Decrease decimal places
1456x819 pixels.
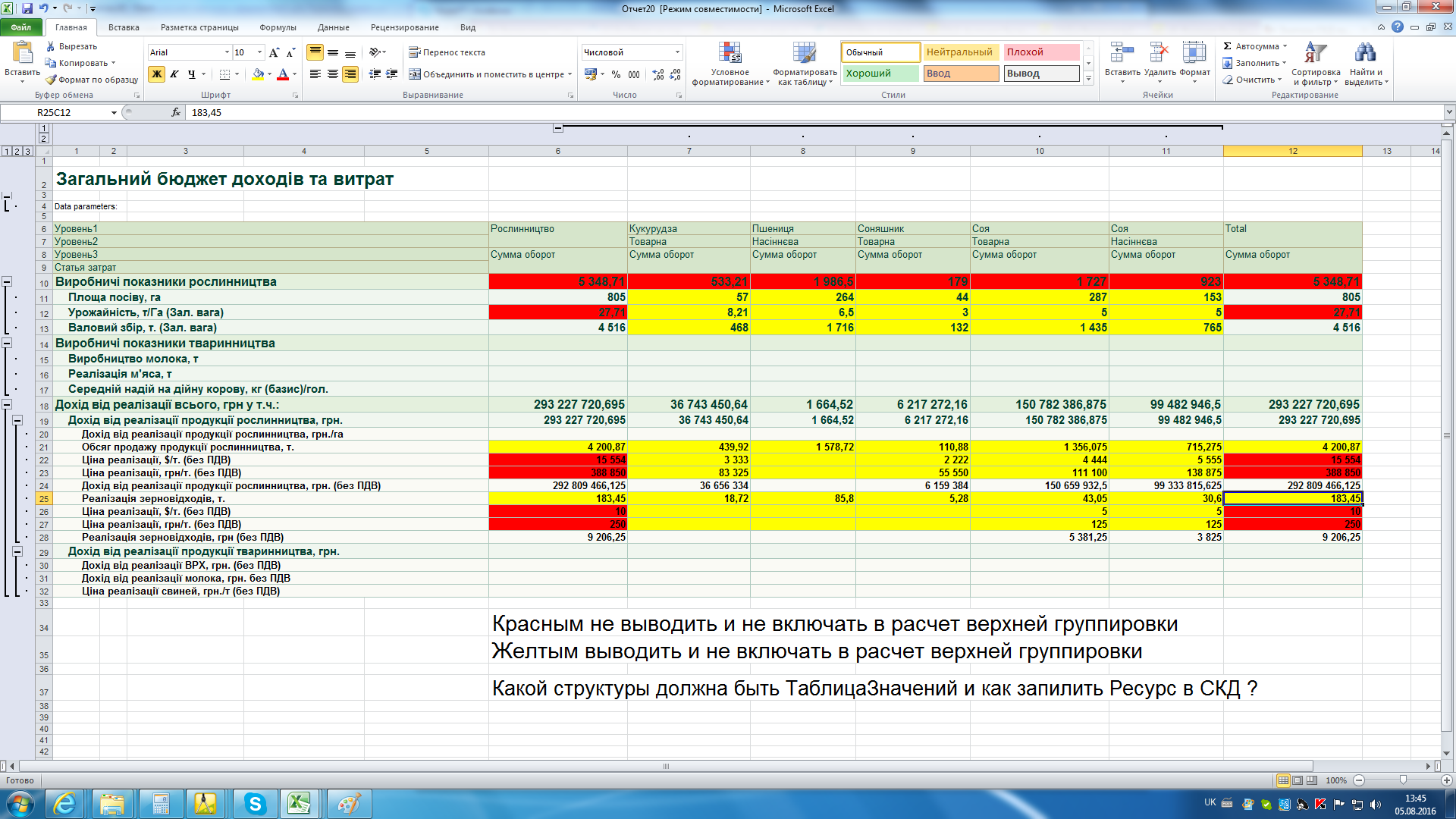click(676, 74)
